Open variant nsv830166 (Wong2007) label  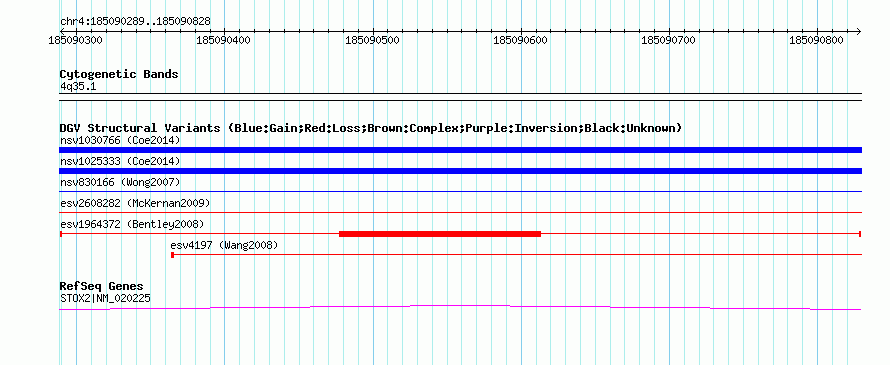120,182
